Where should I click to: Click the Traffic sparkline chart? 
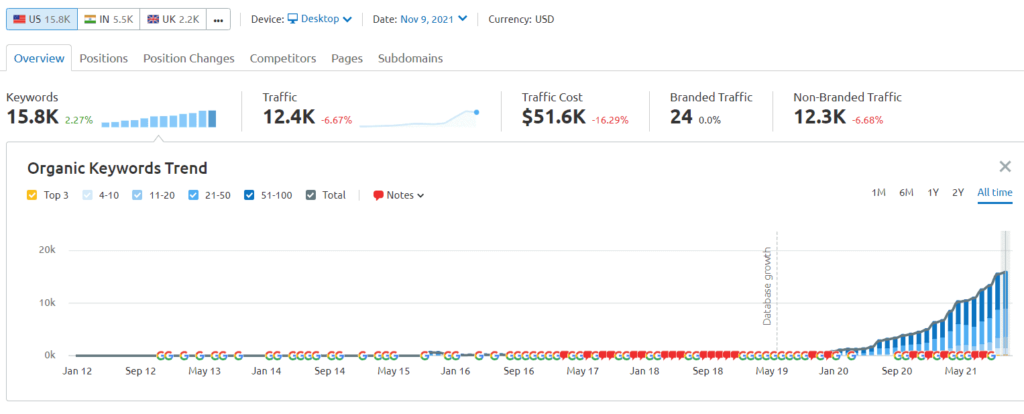click(x=419, y=119)
